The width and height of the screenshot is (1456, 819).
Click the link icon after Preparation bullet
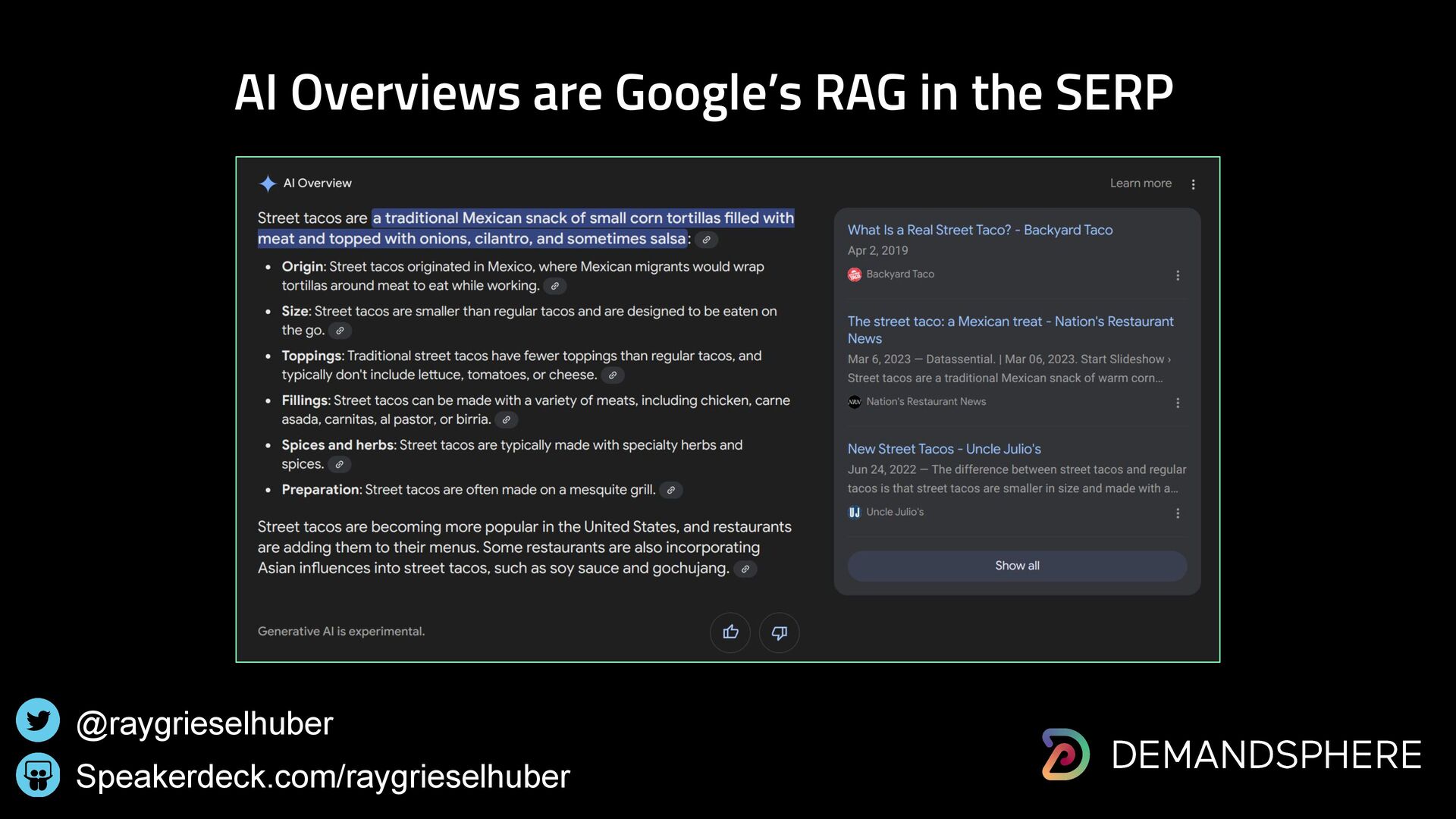coord(670,491)
